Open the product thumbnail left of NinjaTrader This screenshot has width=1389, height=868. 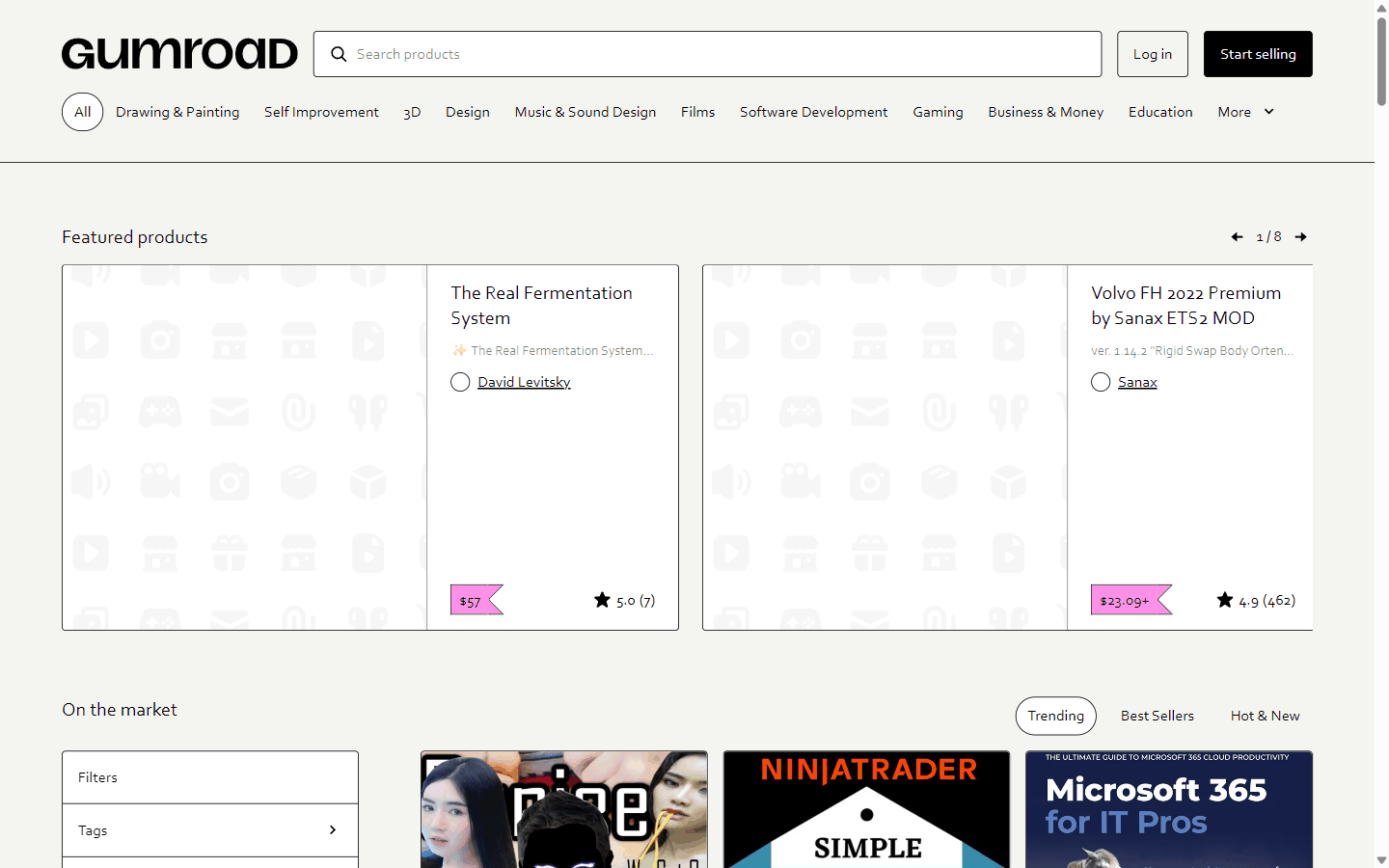pos(564,810)
